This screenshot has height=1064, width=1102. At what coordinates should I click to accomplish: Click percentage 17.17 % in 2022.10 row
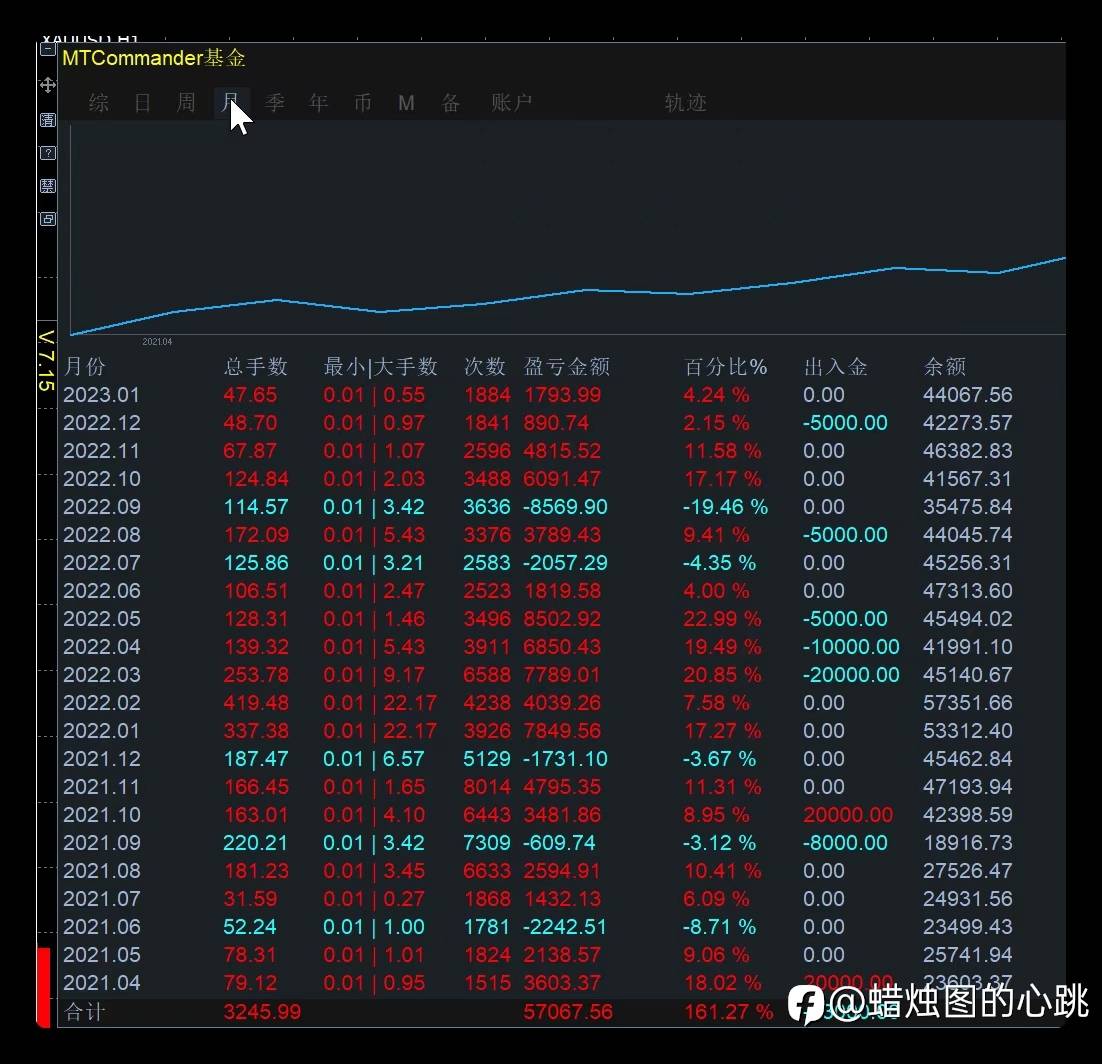click(x=722, y=479)
